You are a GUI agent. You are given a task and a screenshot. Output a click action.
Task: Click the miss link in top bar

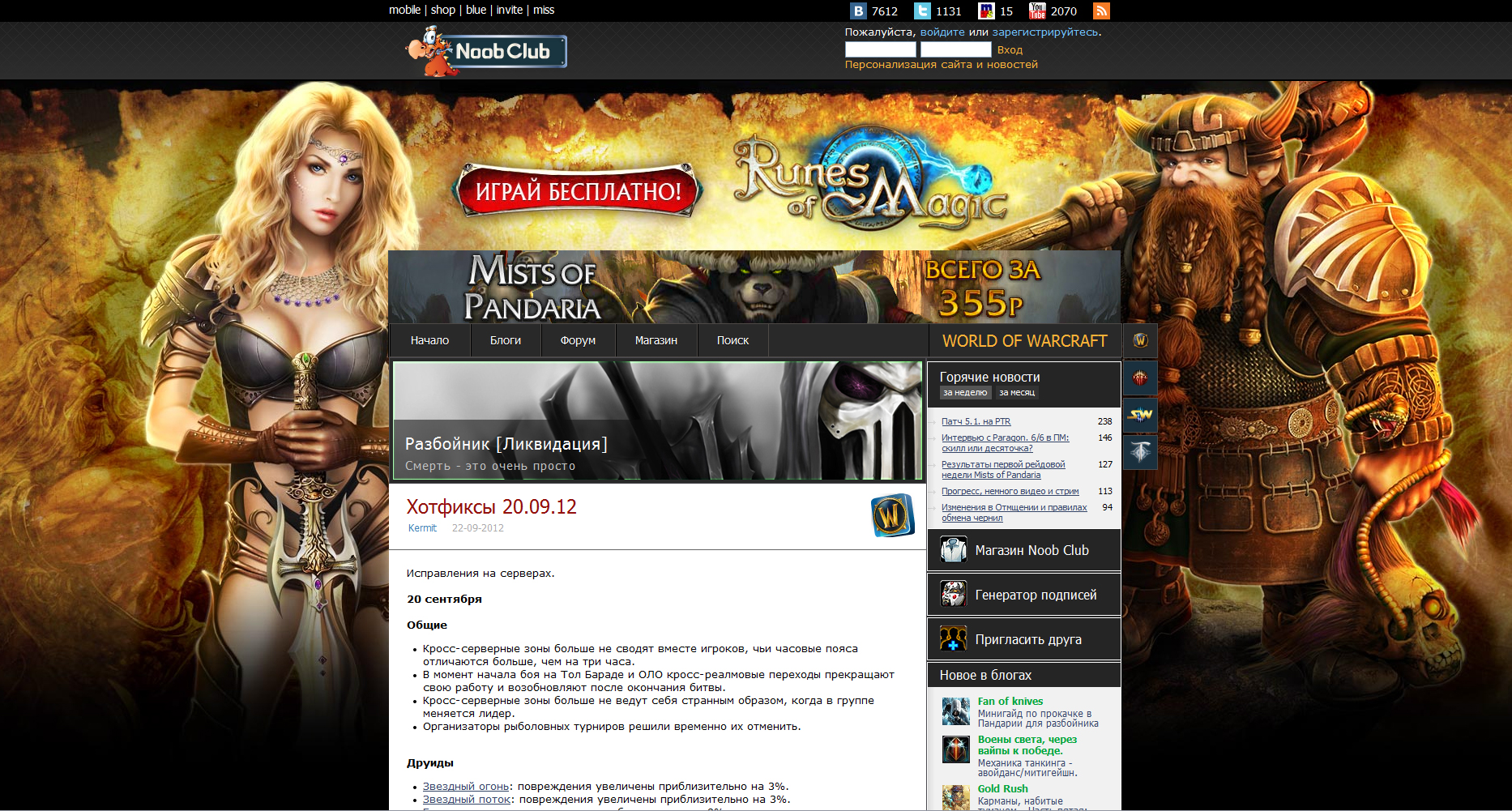tap(544, 10)
